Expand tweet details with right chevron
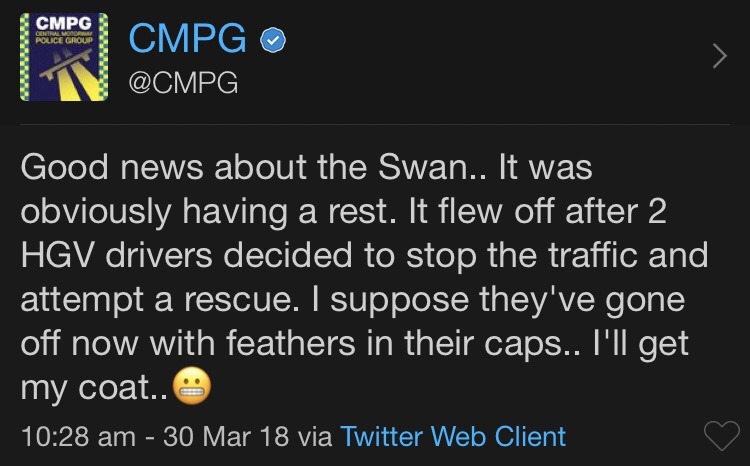 coord(719,58)
